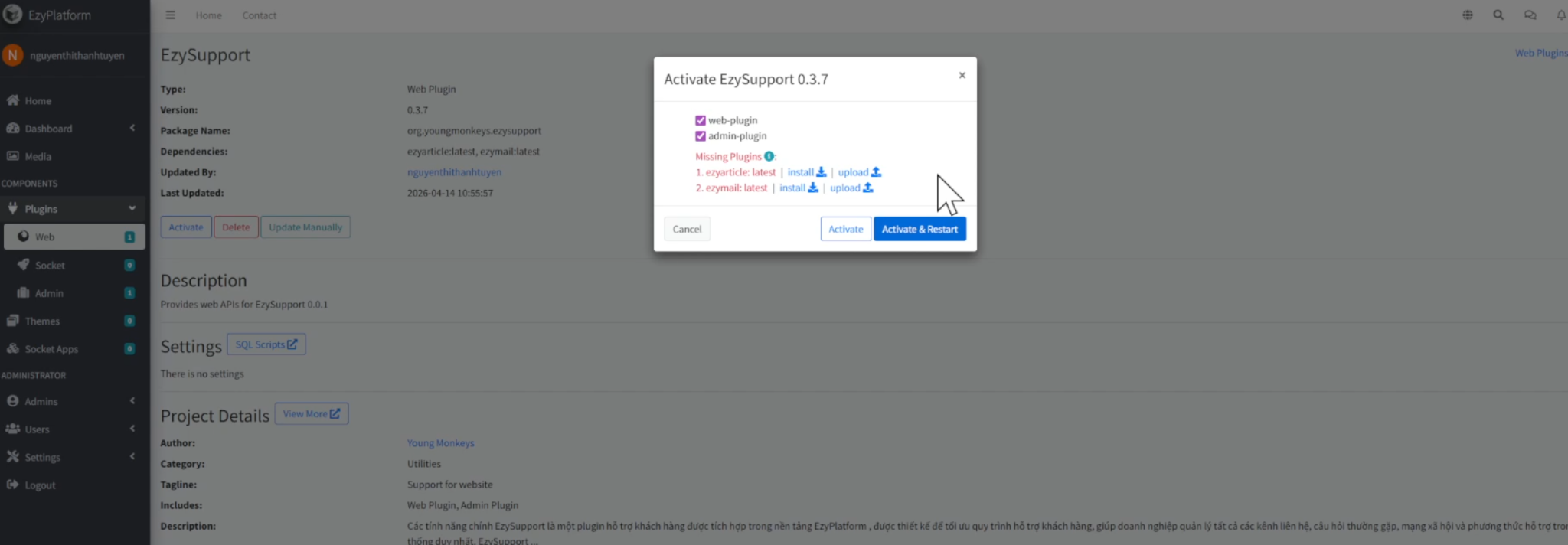Uncheck the web-plugin checkbox
This screenshot has width=1568, height=545.
[x=700, y=120]
